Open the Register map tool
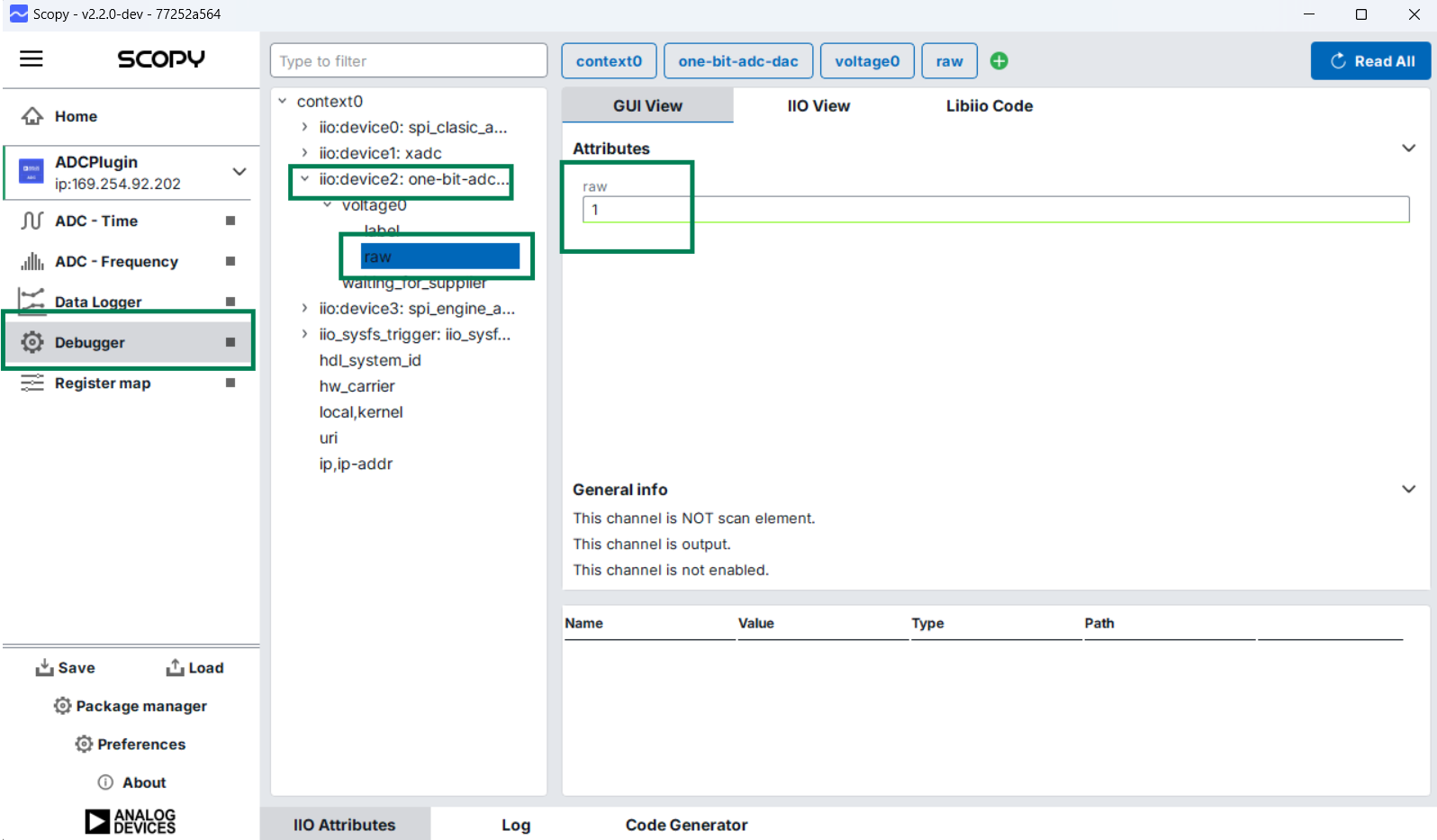Screen dimensions: 1437x840 (x=103, y=383)
